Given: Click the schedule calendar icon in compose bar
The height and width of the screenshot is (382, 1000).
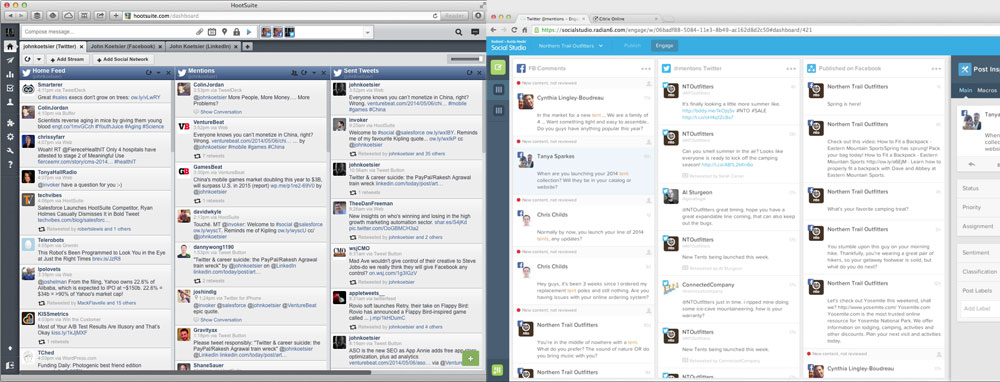Looking at the screenshot, I should click(x=212, y=32).
